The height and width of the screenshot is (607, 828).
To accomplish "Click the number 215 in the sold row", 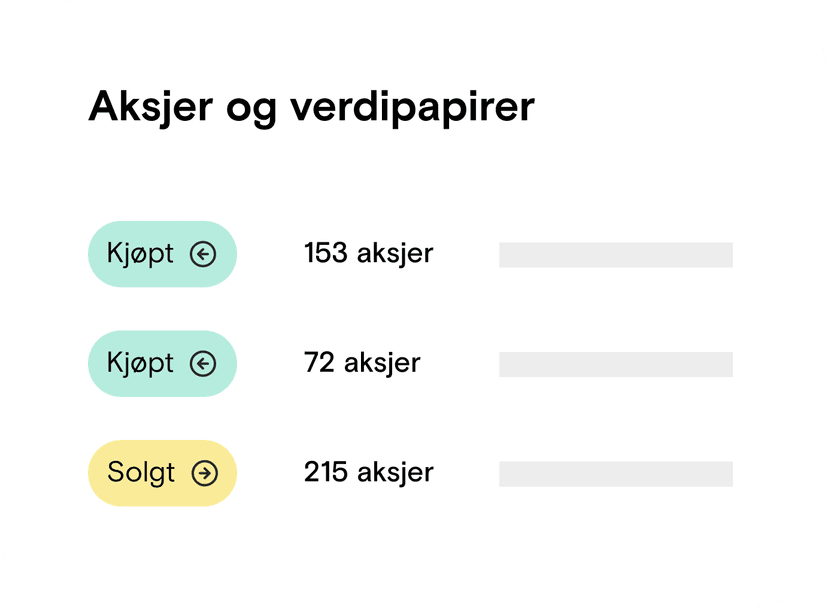I will [326, 472].
